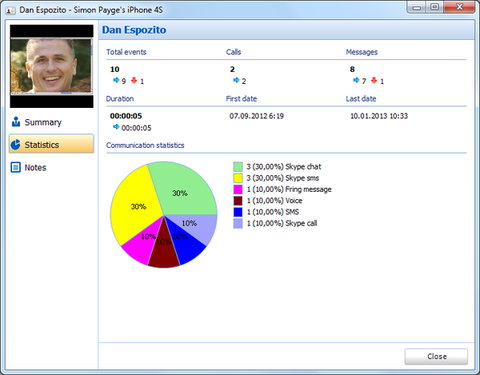Click the blue outgoing arrow under Total events
This screenshot has width=480, height=375.
(x=116, y=80)
